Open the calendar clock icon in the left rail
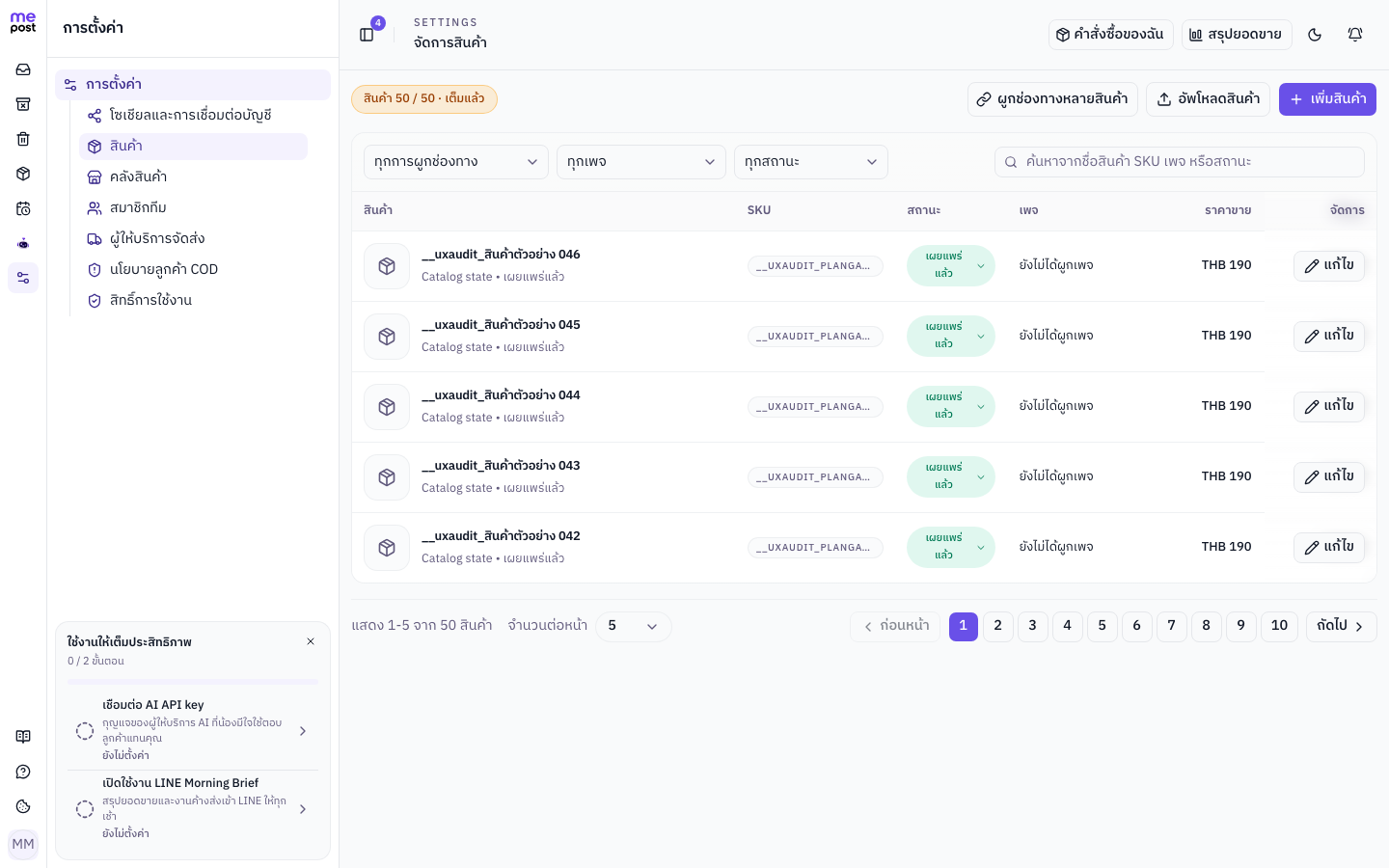This screenshot has width=1389, height=868. click(23, 208)
